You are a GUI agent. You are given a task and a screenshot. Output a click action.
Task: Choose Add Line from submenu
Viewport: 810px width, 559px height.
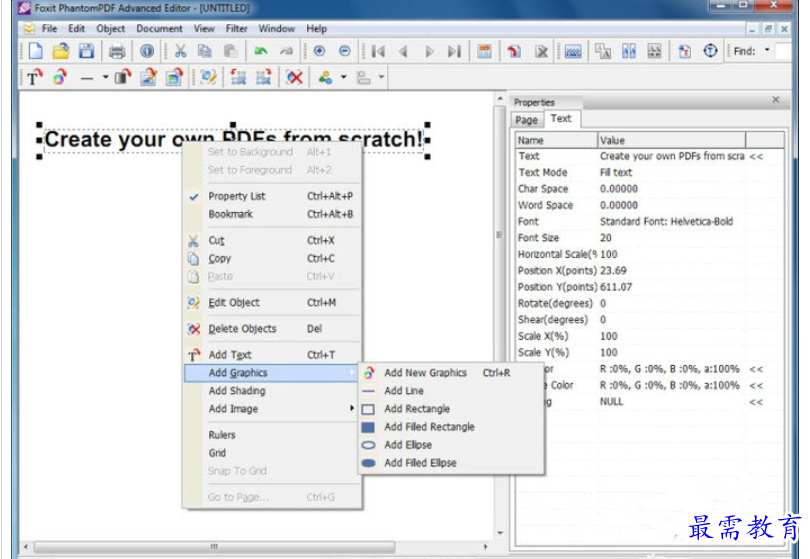click(x=451, y=391)
